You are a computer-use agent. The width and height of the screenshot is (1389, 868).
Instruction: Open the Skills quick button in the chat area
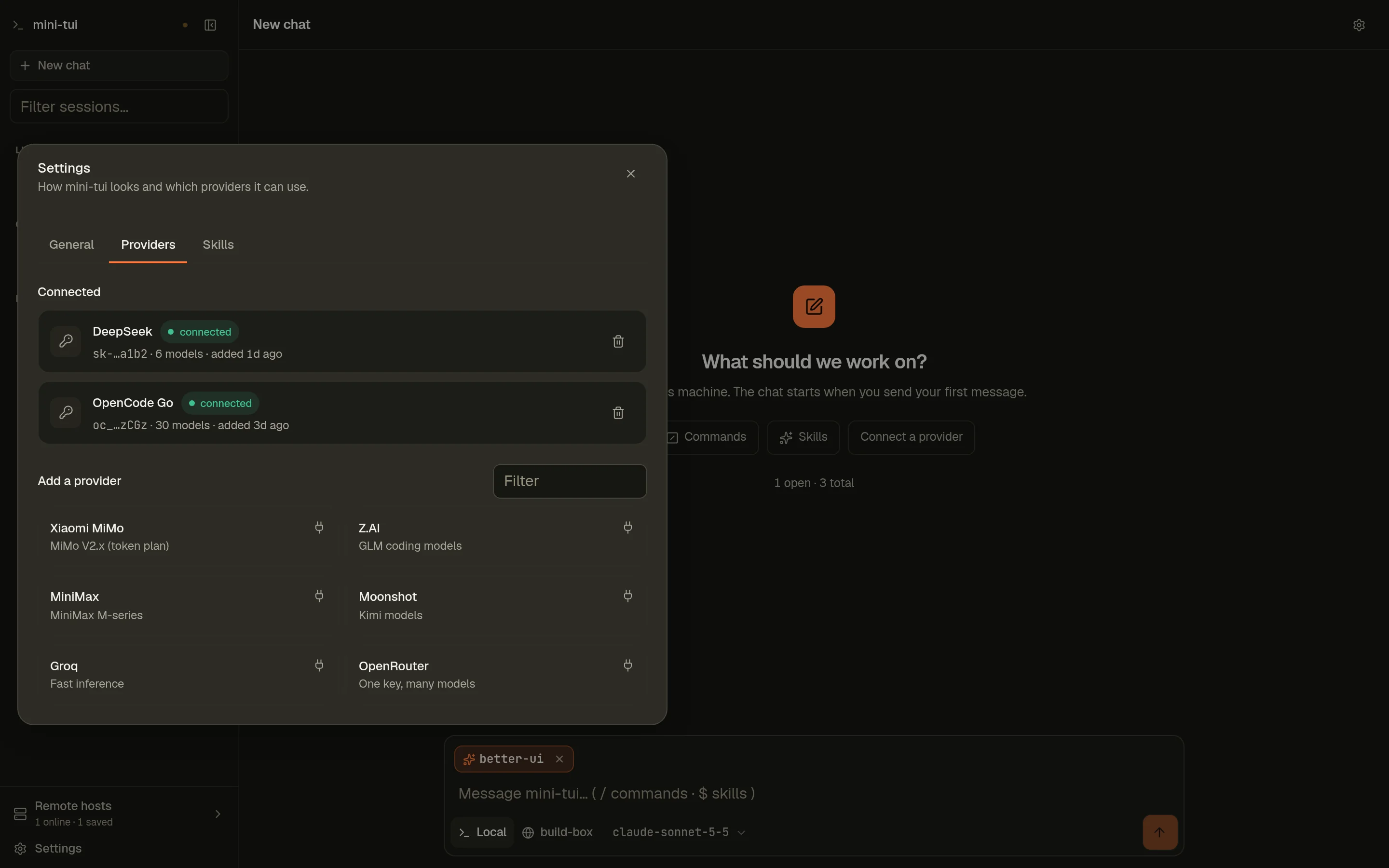pyautogui.click(x=803, y=437)
